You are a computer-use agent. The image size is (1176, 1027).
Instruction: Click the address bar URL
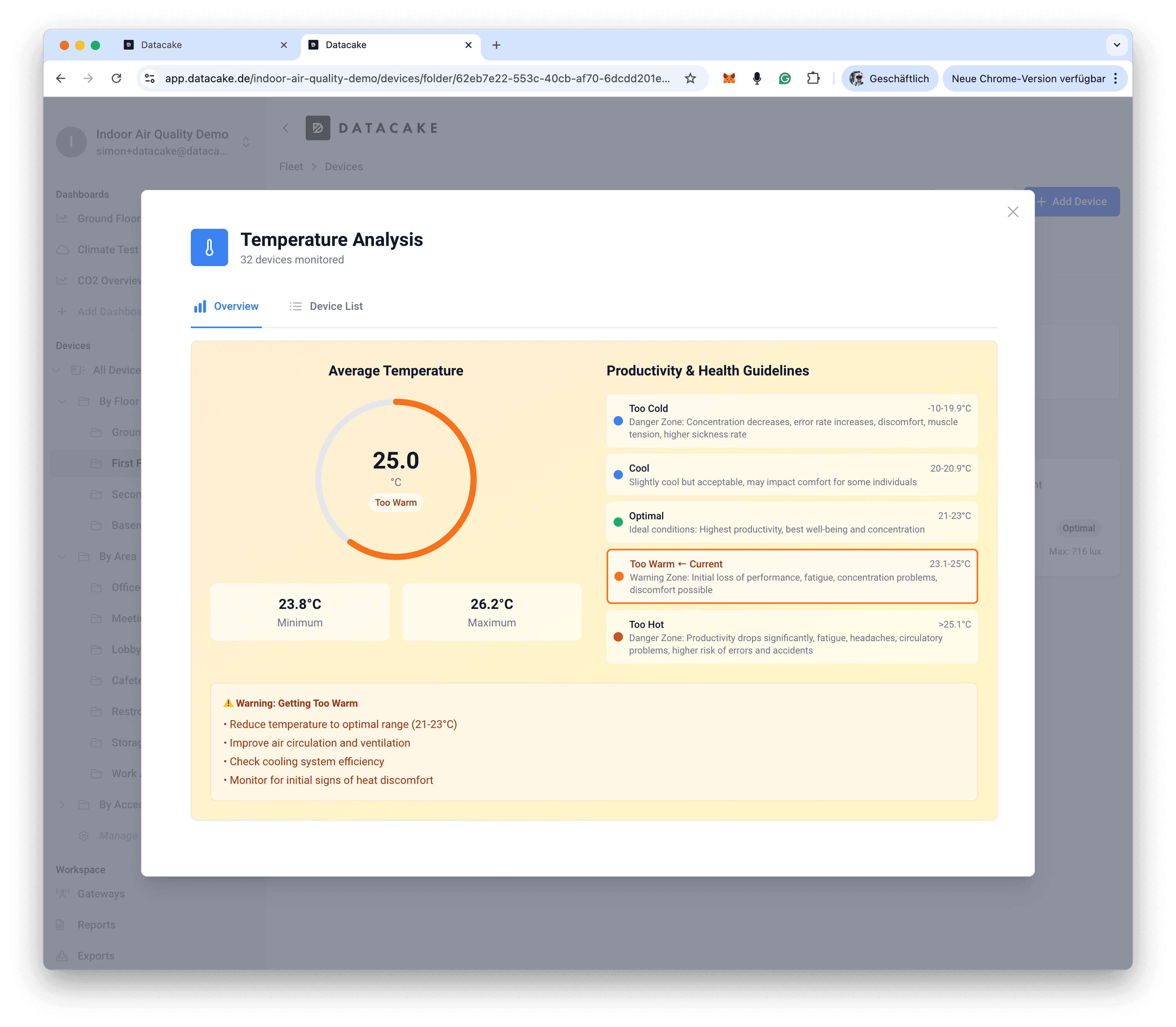417,78
